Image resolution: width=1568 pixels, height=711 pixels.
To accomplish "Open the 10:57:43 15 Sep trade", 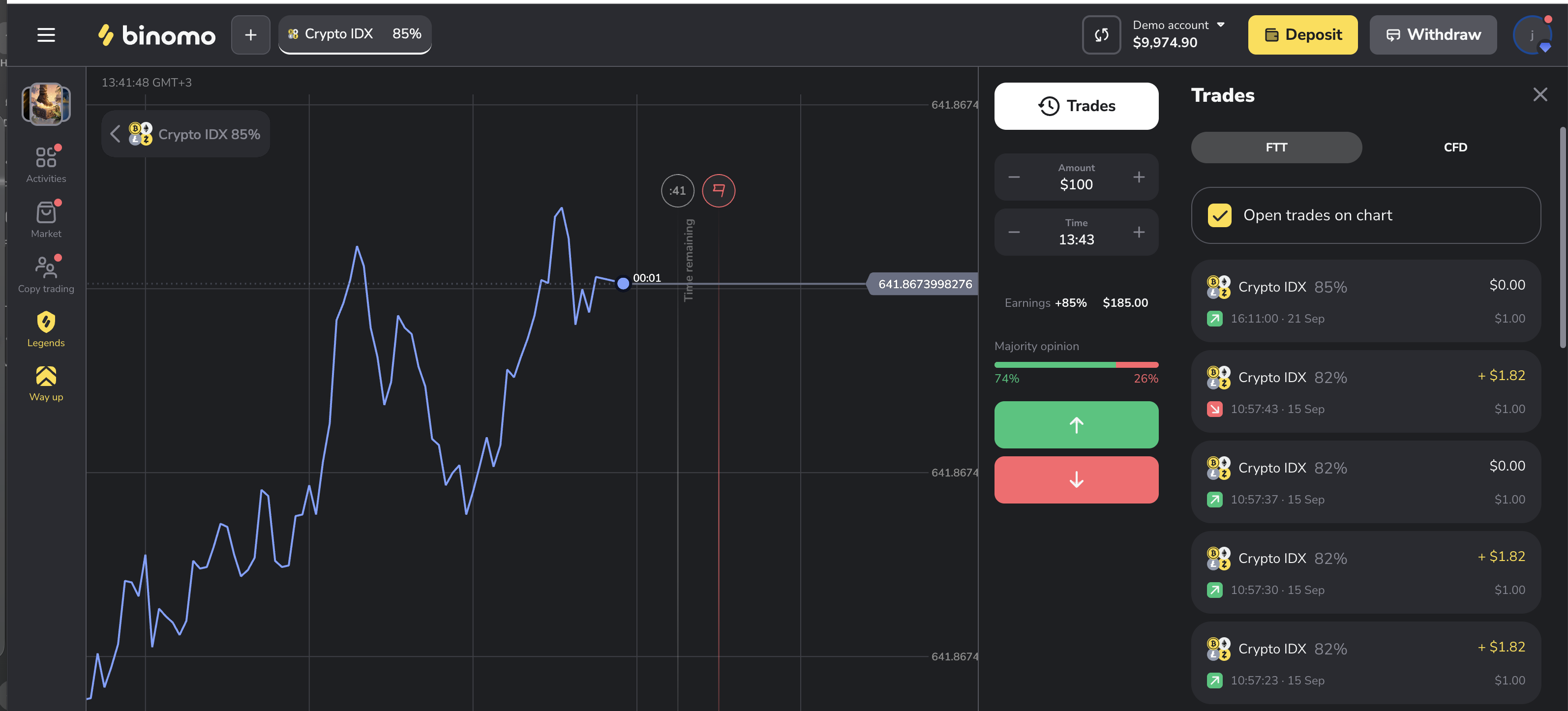I will (x=1366, y=391).
